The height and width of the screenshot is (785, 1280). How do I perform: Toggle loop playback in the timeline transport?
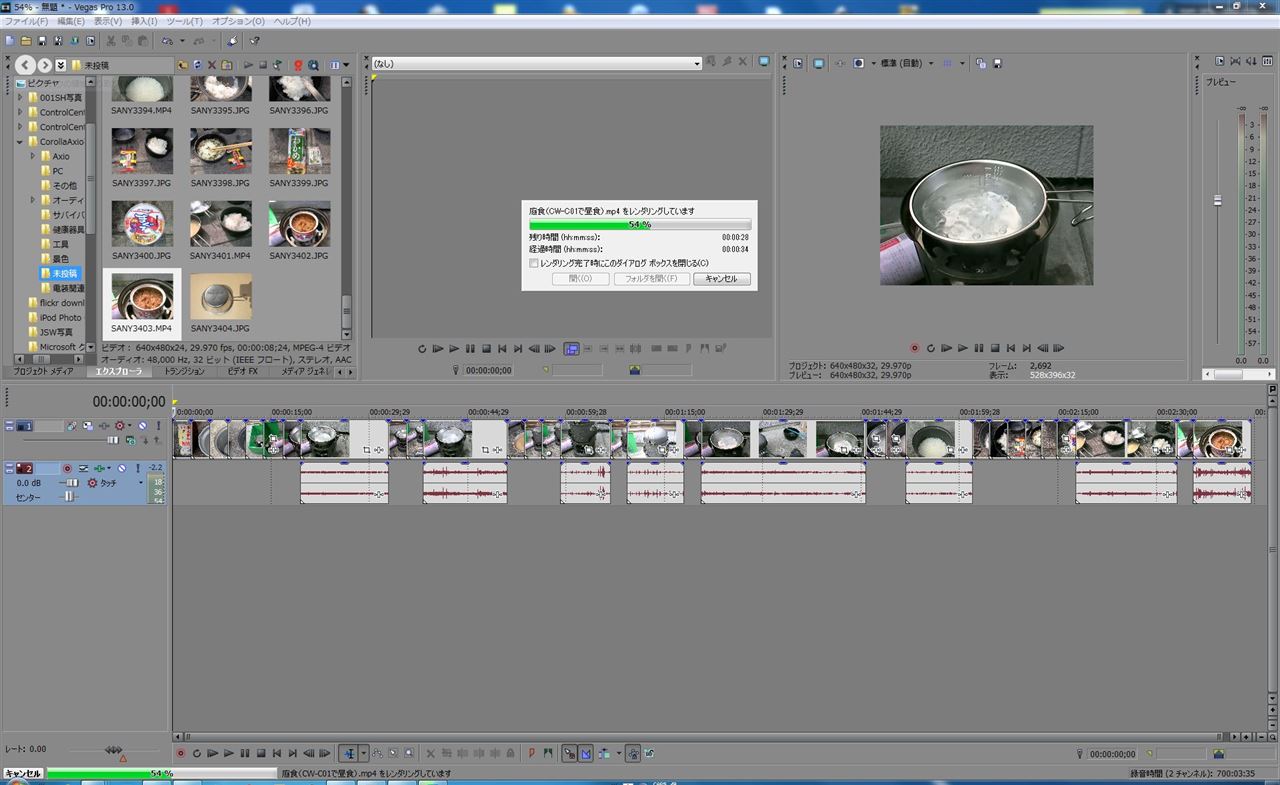pyautogui.click(x=197, y=752)
